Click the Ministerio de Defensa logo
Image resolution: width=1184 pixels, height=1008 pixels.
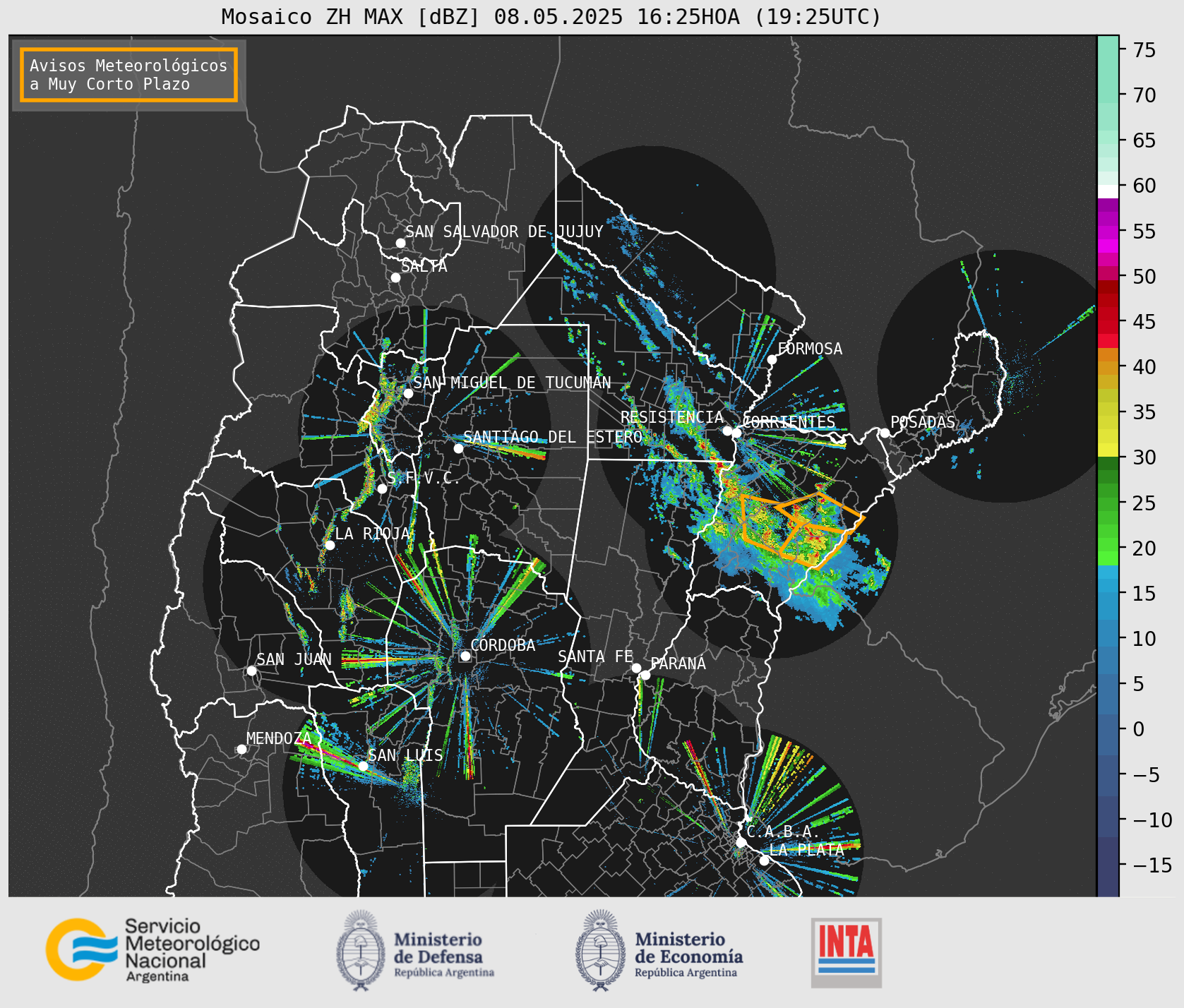[415, 950]
